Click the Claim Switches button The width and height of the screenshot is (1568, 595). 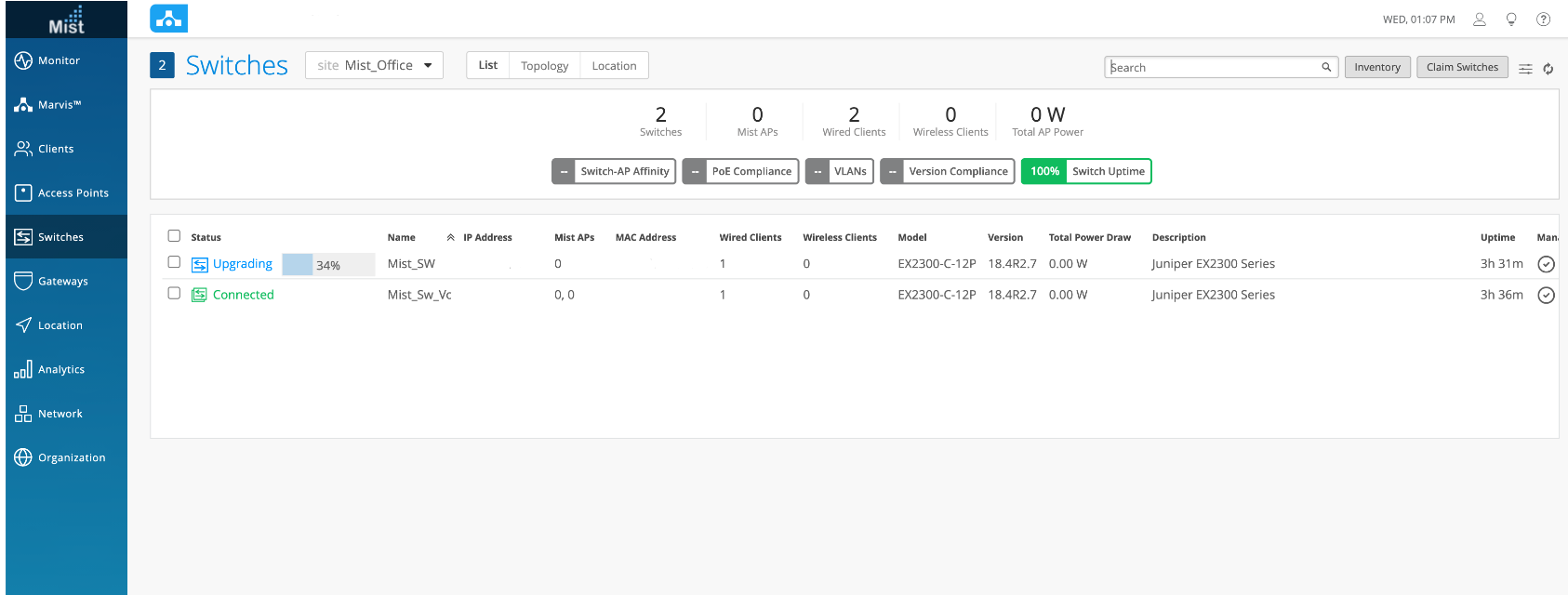[x=1462, y=67]
